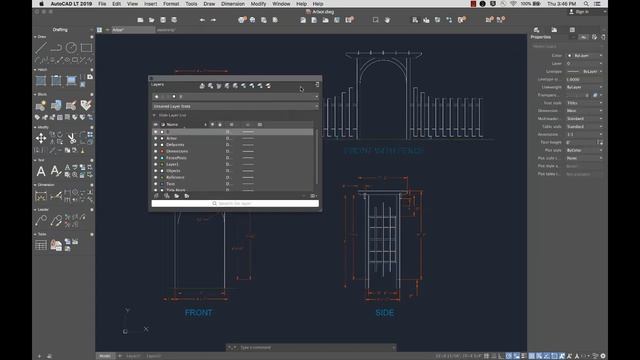This screenshot has height=360, width=640.
Task: Select the Line tool in Draw panel
Action: pyautogui.click(x=41, y=48)
